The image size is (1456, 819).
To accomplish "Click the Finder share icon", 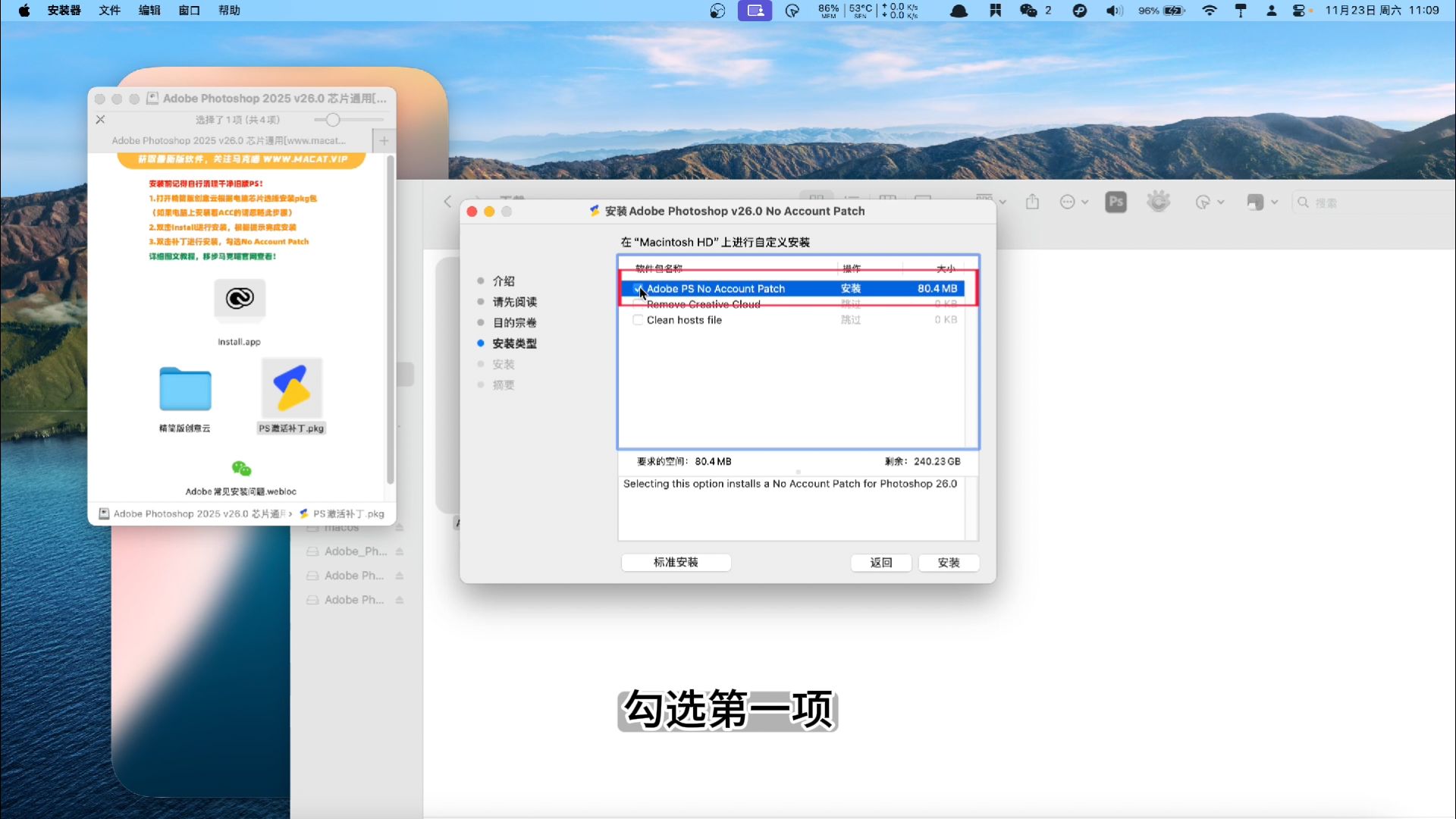I will 1032,202.
